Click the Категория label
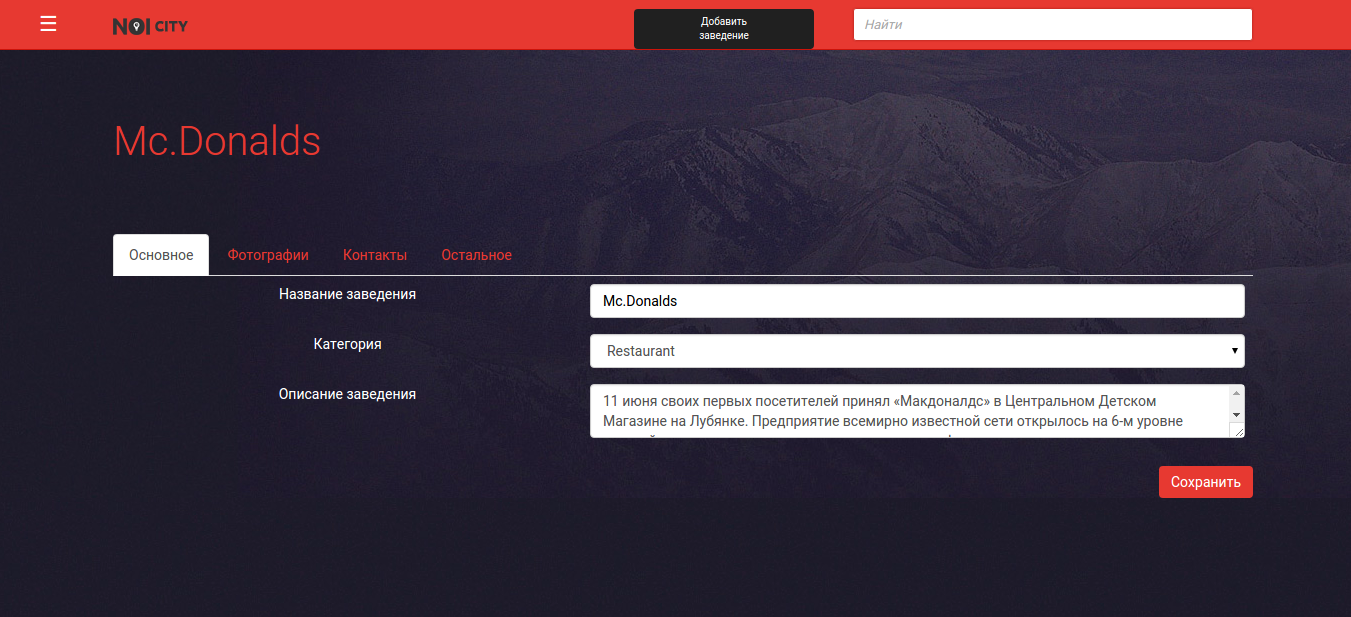This screenshot has width=1351, height=617. click(x=347, y=344)
